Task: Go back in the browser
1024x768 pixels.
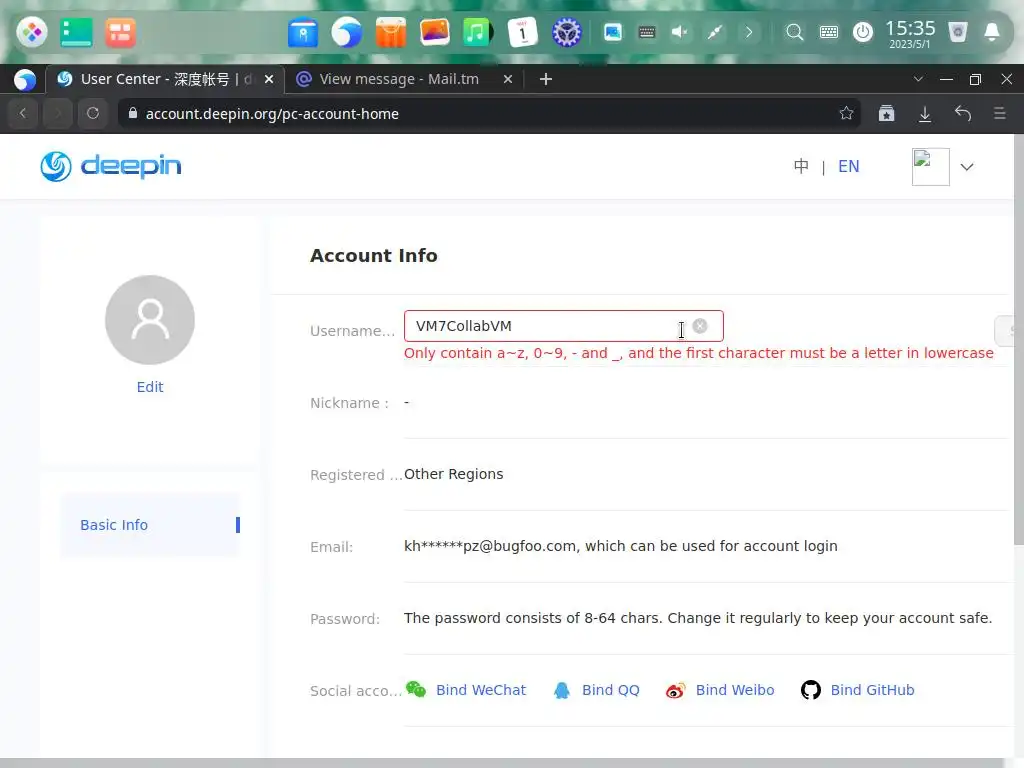Action: click(x=23, y=113)
